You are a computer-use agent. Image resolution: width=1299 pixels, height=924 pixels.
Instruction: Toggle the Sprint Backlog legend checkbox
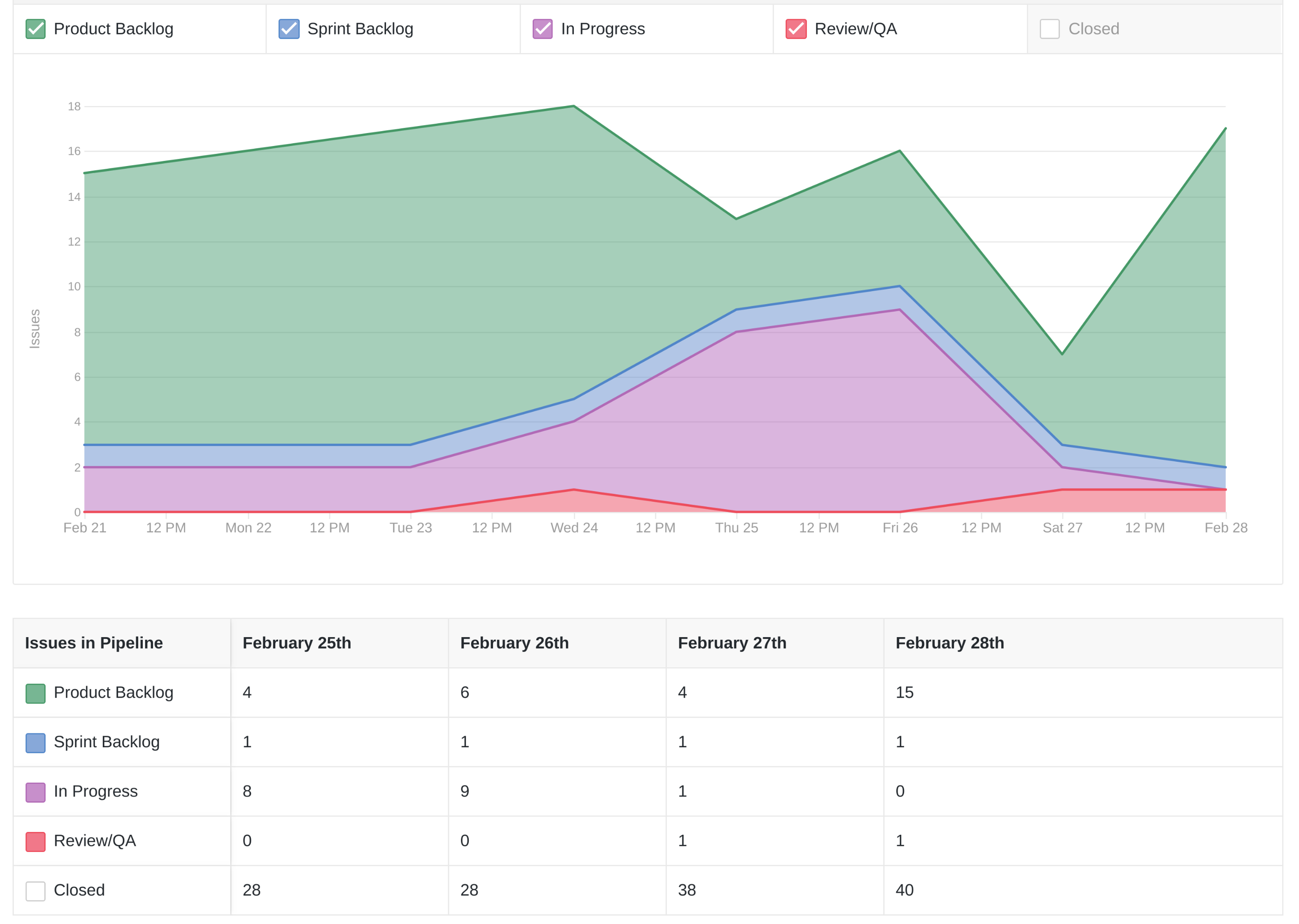click(x=289, y=29)
